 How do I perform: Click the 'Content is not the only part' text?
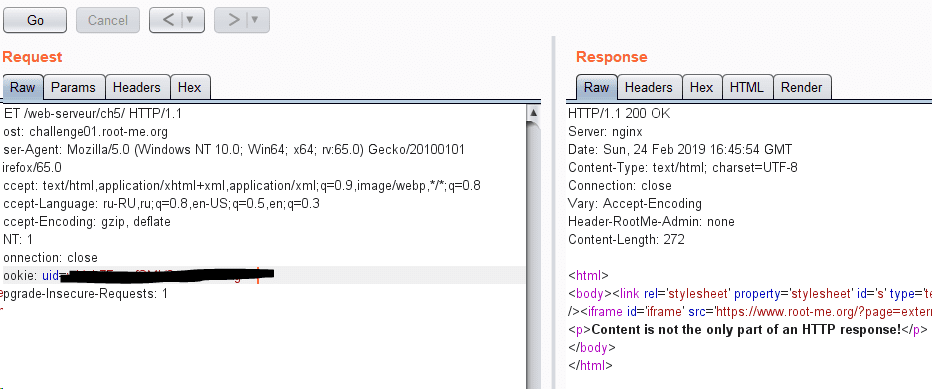(x=747, y=330)
